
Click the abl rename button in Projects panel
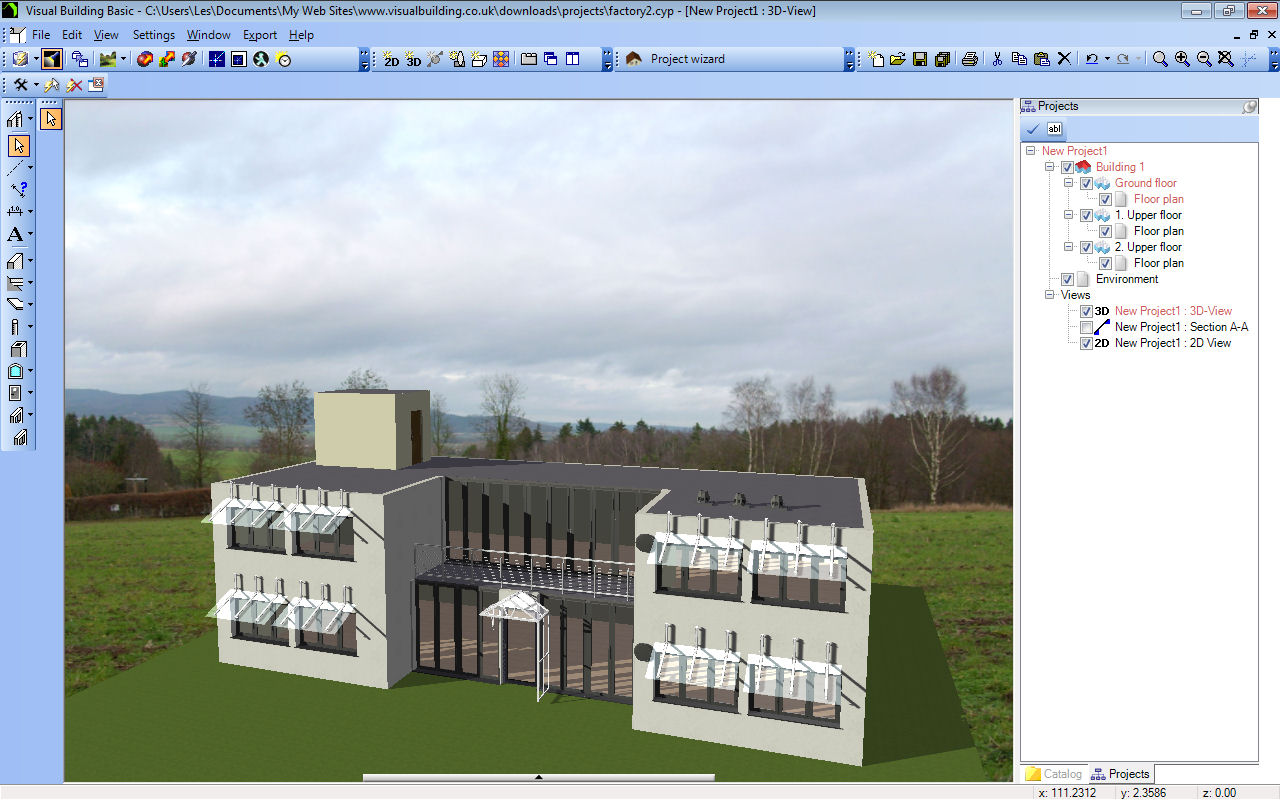coord(1055,129)
